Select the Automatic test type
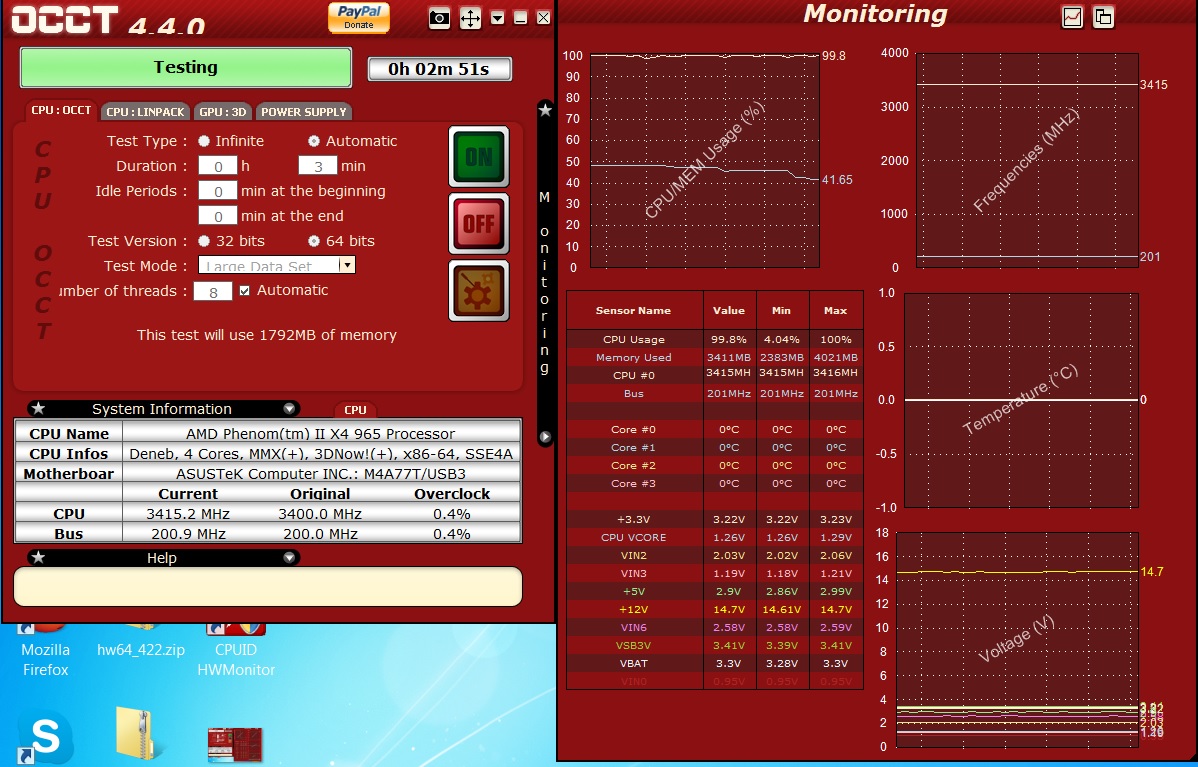Screen dimensions: 1198x767 [313, 141]
